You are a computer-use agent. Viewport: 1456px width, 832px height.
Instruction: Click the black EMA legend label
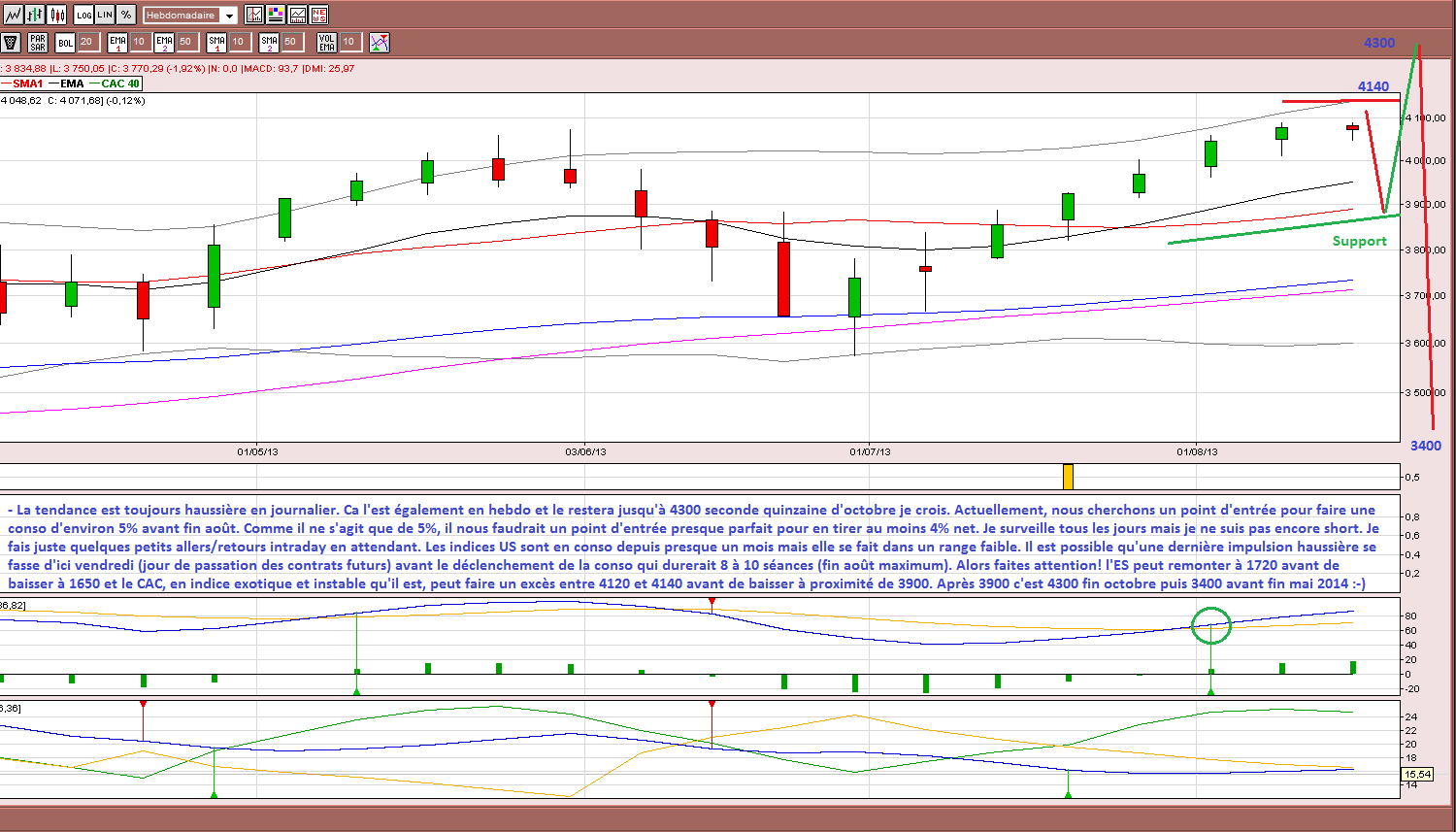72,83
